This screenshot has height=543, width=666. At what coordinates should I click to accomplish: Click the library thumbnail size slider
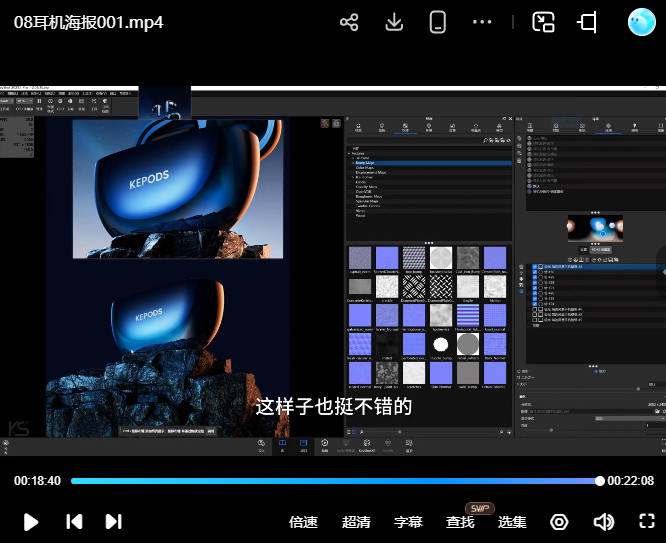tap(399, 432)
